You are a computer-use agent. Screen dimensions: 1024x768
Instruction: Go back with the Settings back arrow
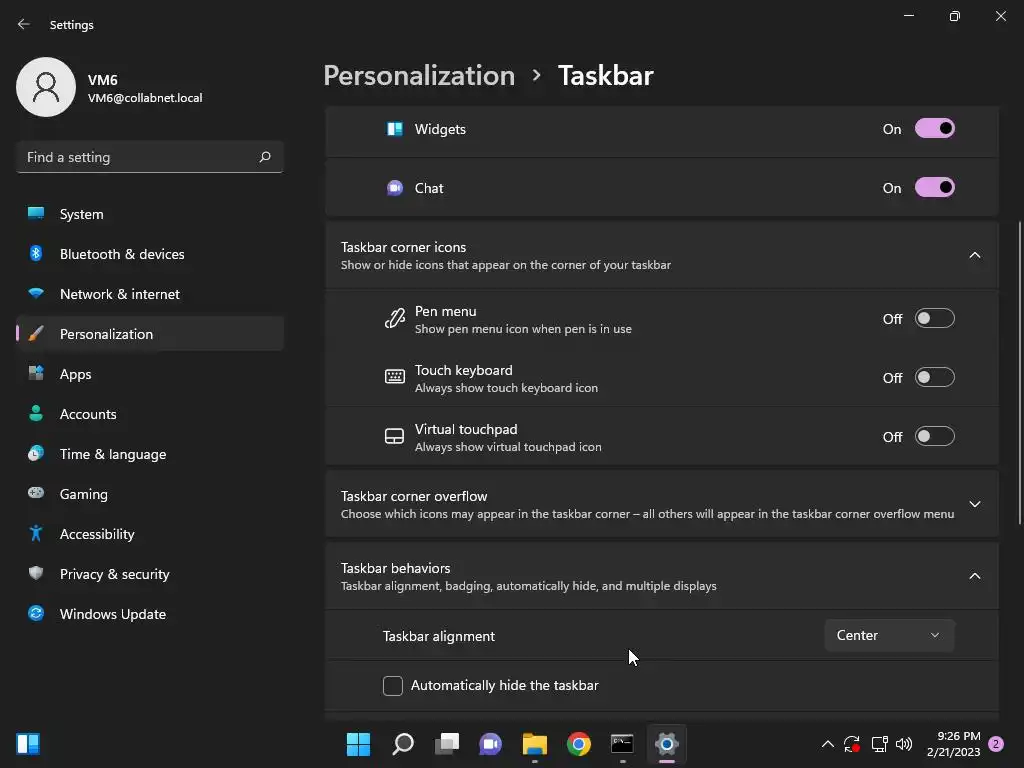click(24, 24)
